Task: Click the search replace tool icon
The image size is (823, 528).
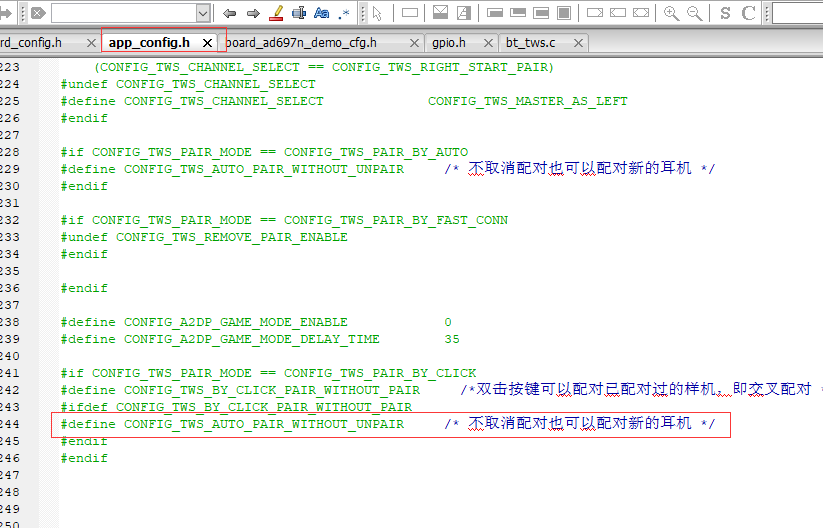Action: coord(299,13)
